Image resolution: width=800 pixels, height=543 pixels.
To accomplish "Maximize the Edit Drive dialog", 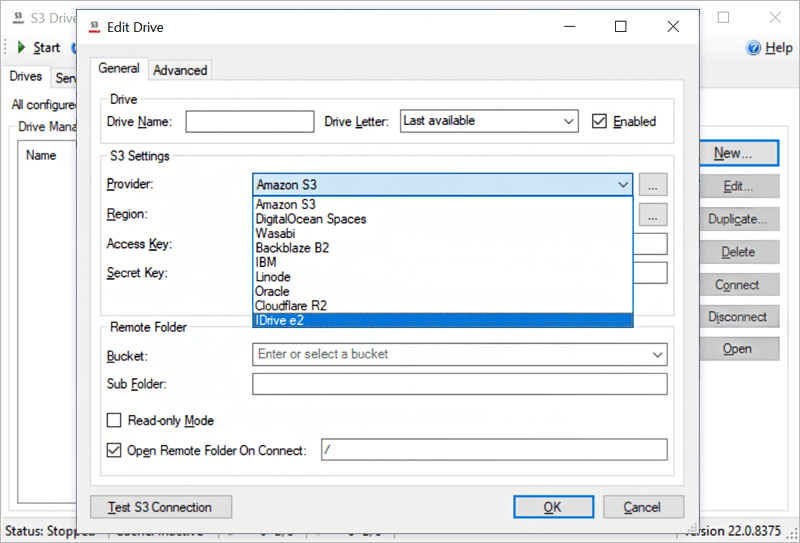I will coord(620,27).
